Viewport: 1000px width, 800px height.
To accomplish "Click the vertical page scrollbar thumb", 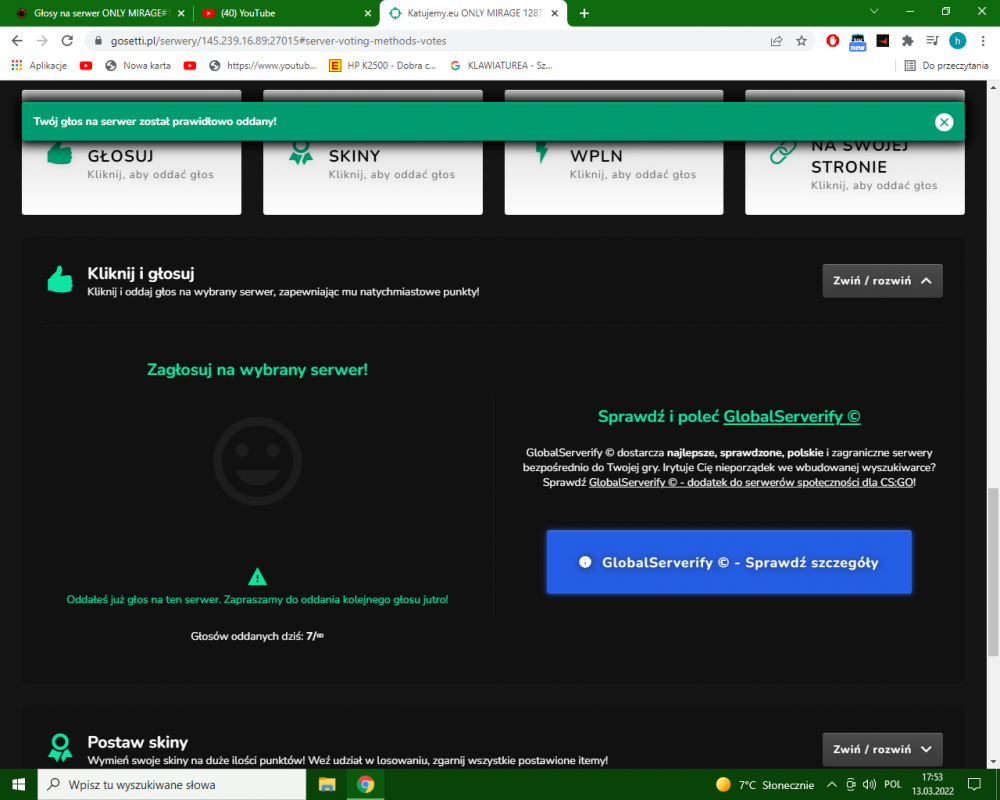I will [x=993, y=572].
